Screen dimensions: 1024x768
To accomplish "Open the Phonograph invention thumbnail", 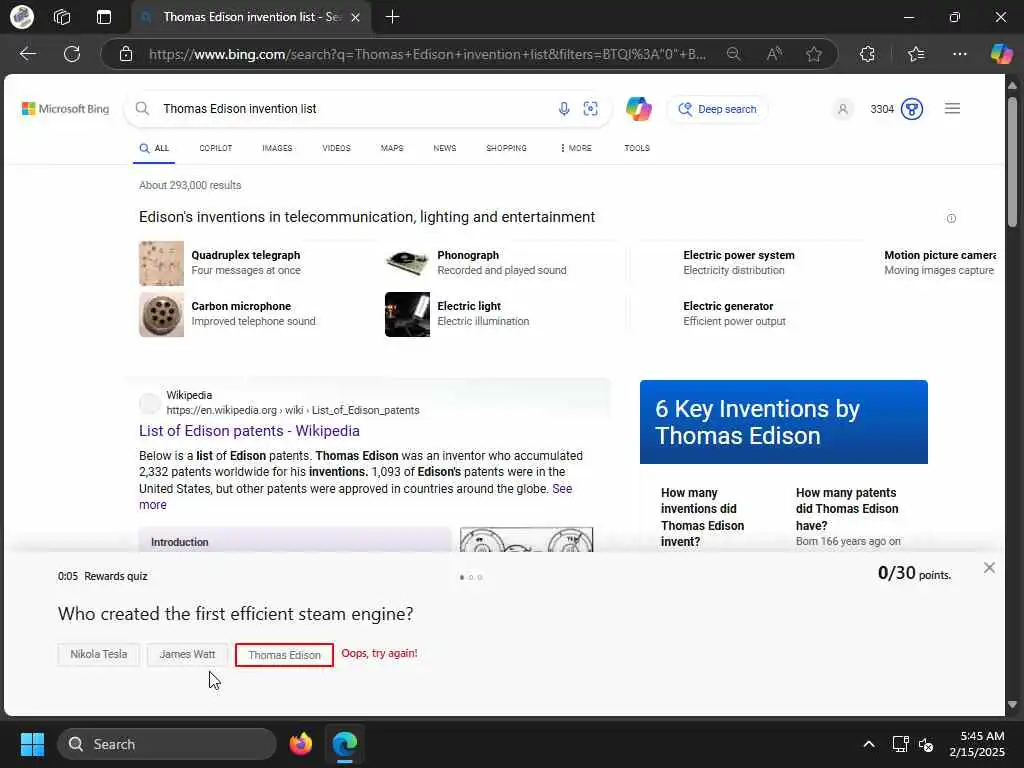I will tap(408, 263).
